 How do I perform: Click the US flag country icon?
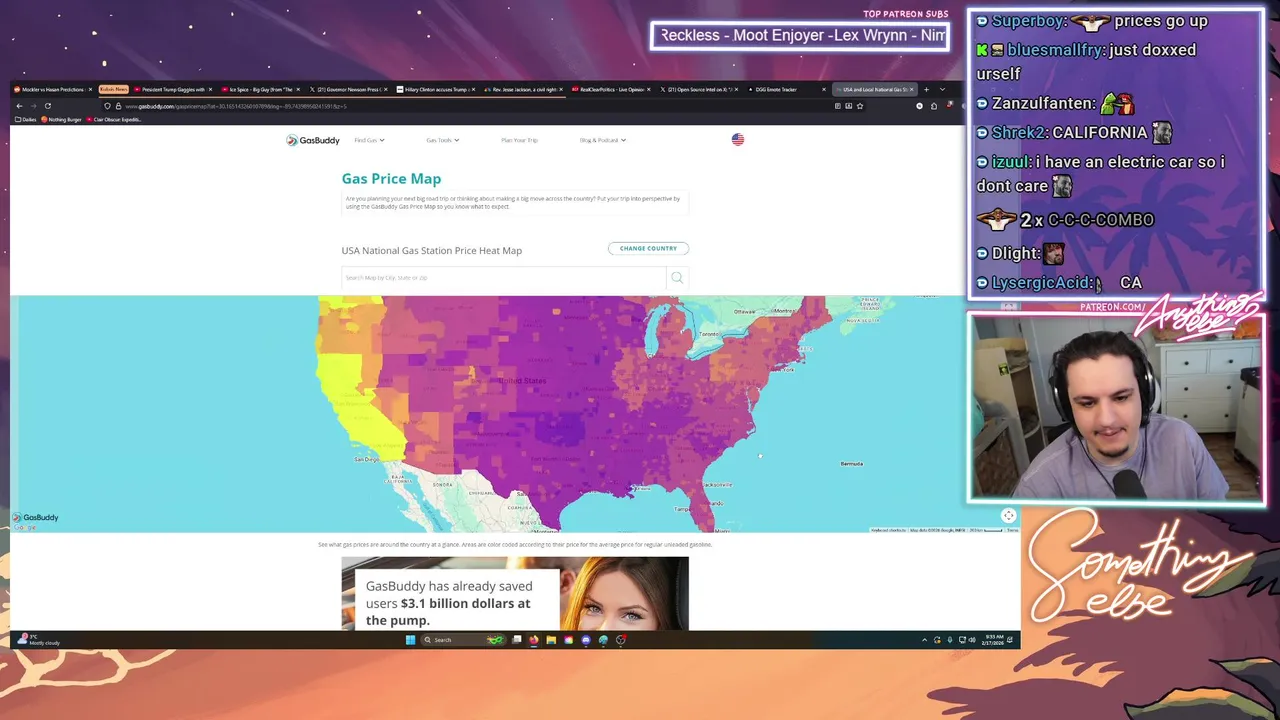(738, 140)
